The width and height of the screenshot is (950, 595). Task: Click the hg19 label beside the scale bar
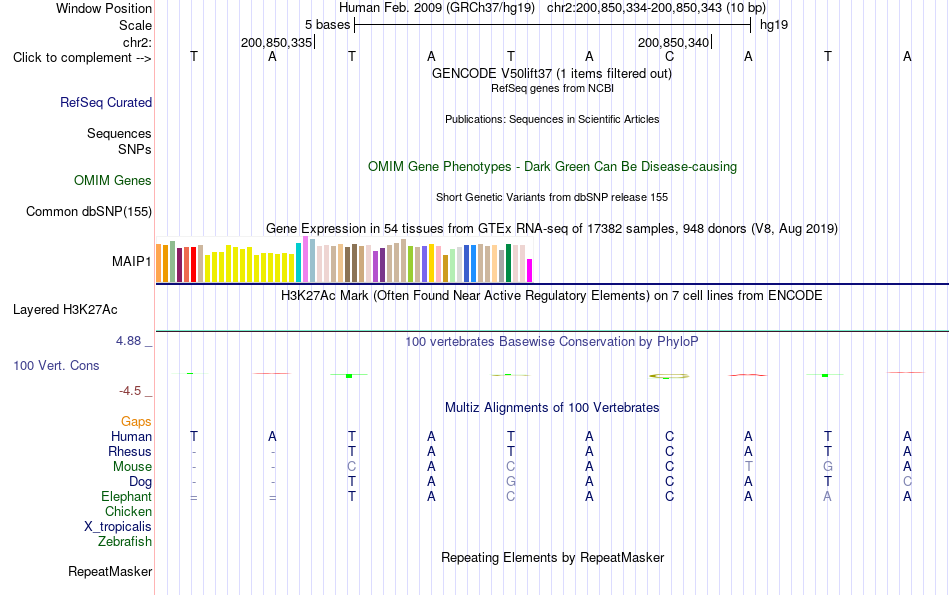[x=774, y=25]
